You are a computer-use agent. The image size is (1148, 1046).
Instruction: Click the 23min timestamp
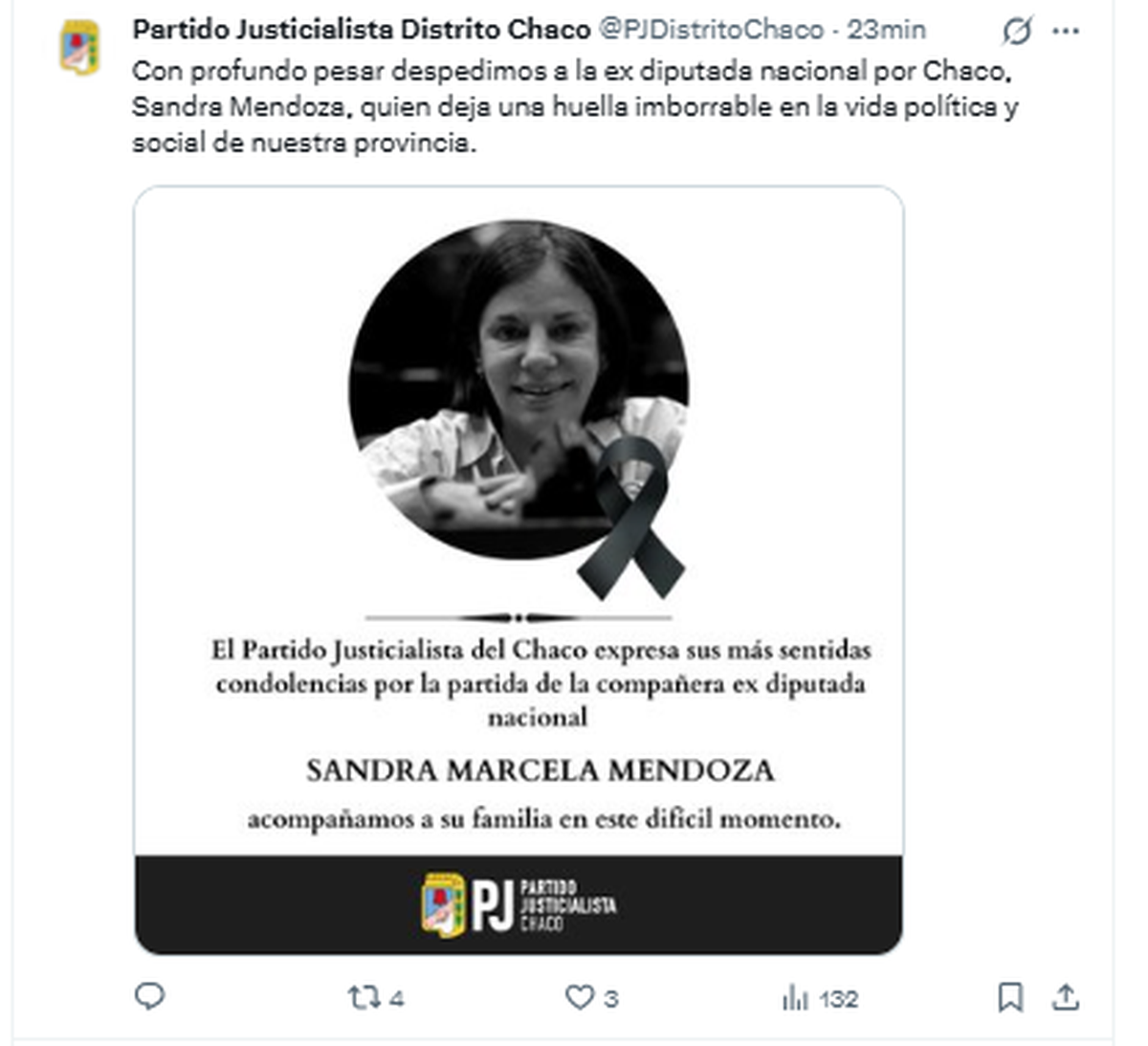(x=886, y=30)
